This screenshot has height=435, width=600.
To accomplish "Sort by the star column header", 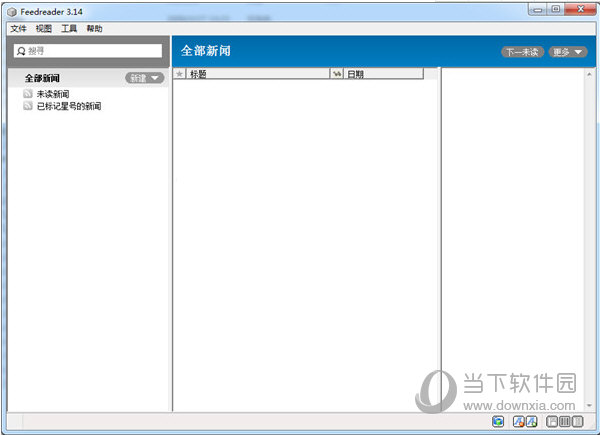I will (179, 73).
